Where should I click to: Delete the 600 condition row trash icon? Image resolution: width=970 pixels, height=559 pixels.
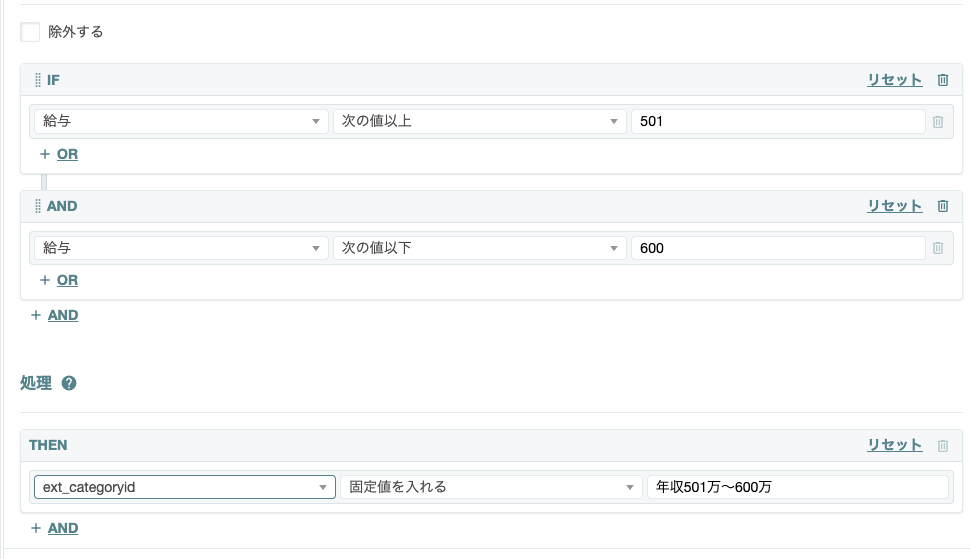[x=938, y=248]
